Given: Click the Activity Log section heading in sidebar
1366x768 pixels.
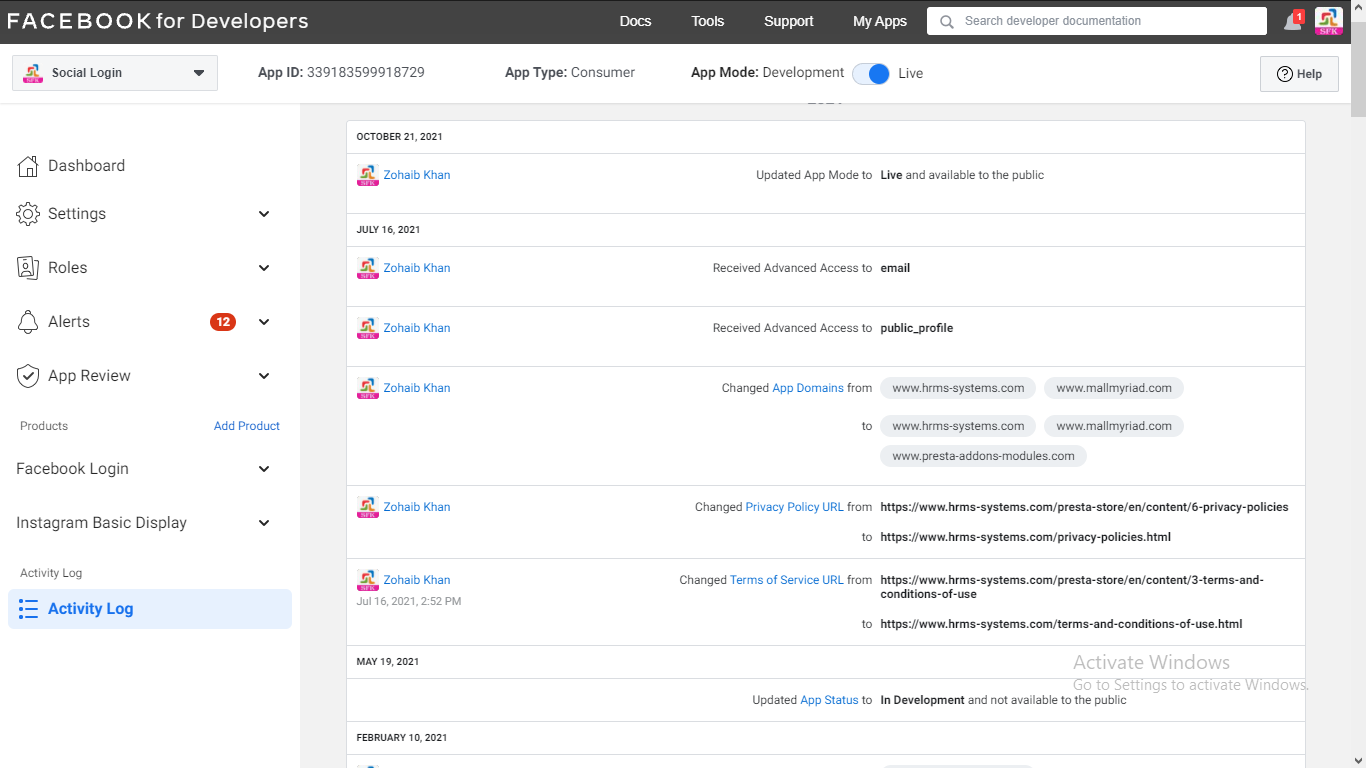Looking at the screenshot, I should [51, 573].
